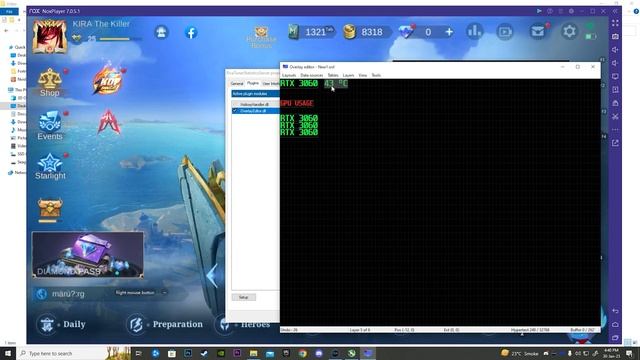Open Preparation button at game bottom
This screenshot has width=640, height=360.
(165, 324)
